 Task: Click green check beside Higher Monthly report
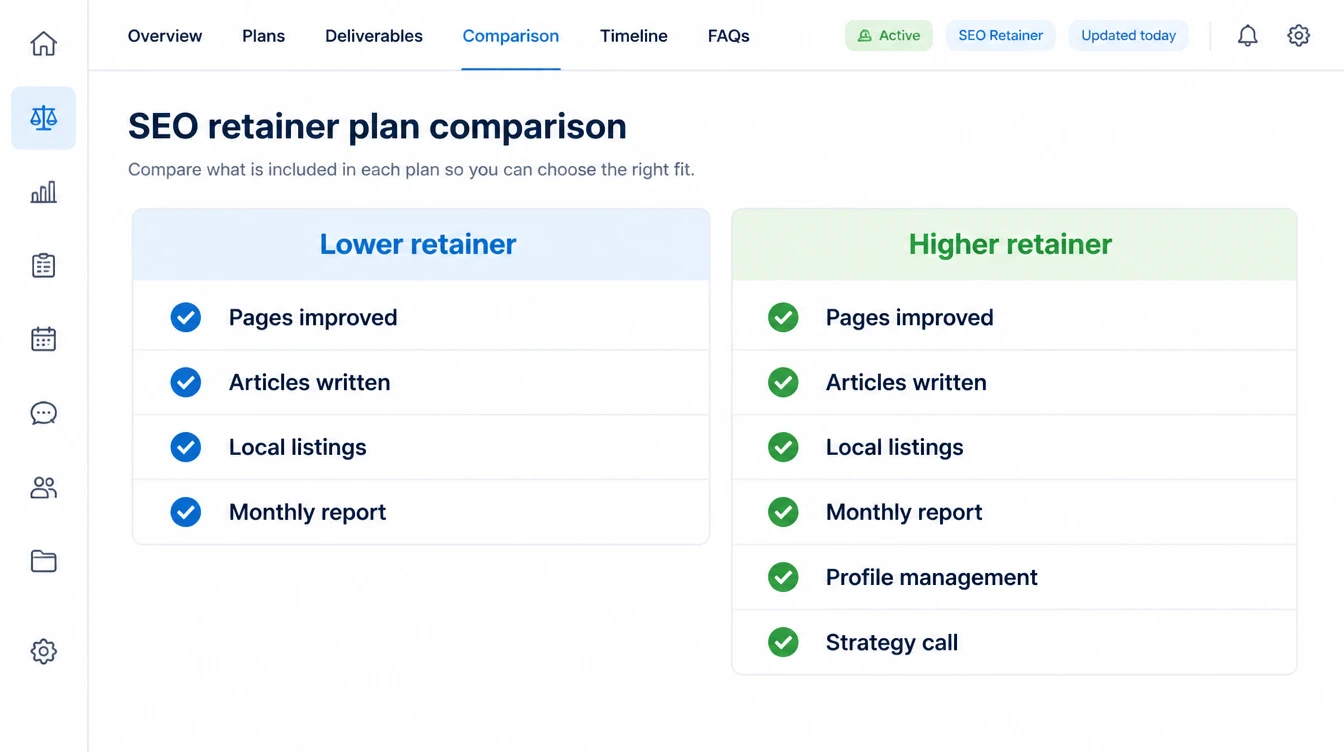[x=783, y=512]
